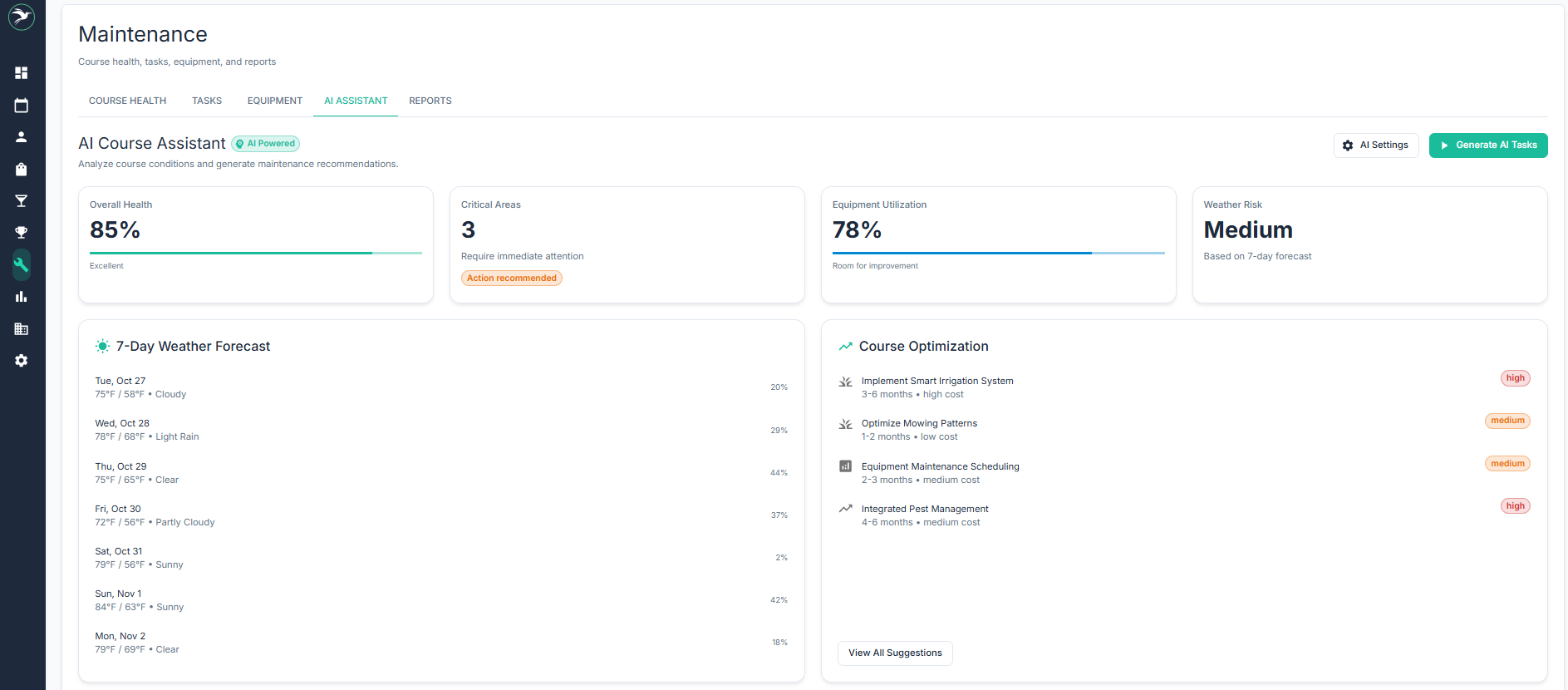1568x690 pixels.
Task: Click the medium badge for Equipment Maintenance Scheduling
Action: coord(1507,464)
